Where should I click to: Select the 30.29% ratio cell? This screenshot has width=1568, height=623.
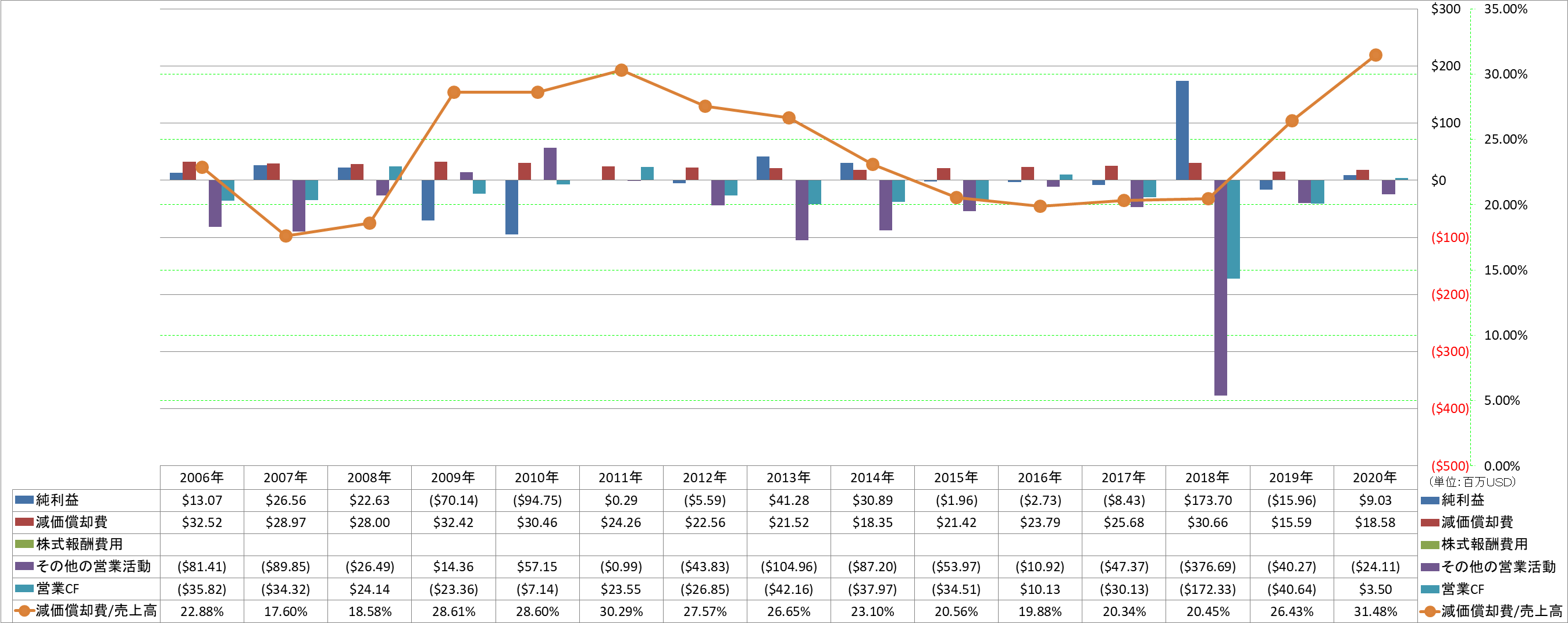621,611
